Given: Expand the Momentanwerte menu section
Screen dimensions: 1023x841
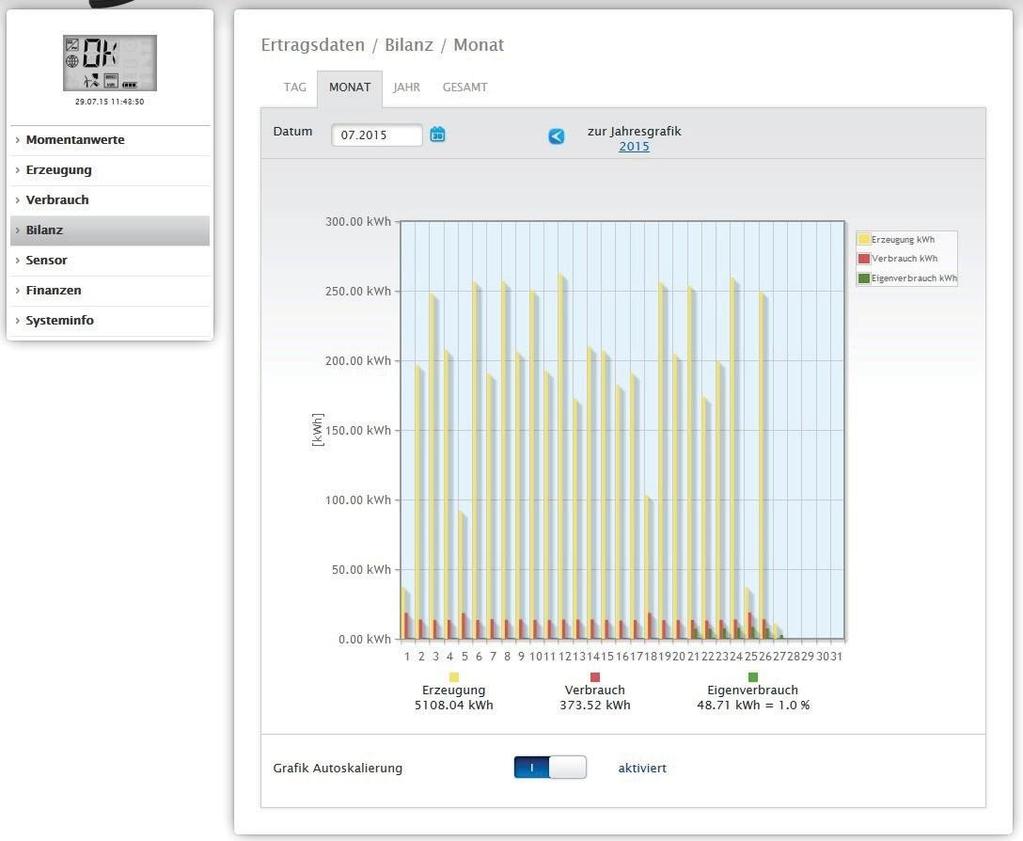Looking at the screenshot, I should coord(110,140).
